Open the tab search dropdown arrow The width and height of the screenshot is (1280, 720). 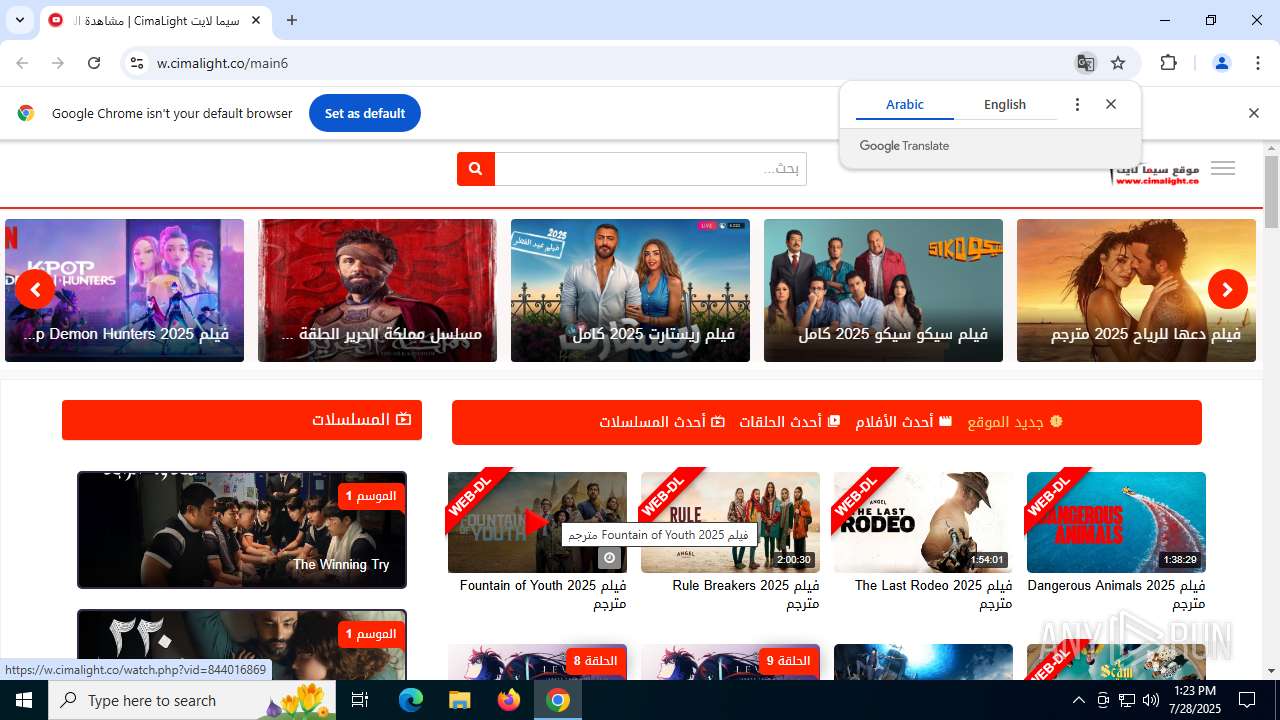tap(19, 20)
